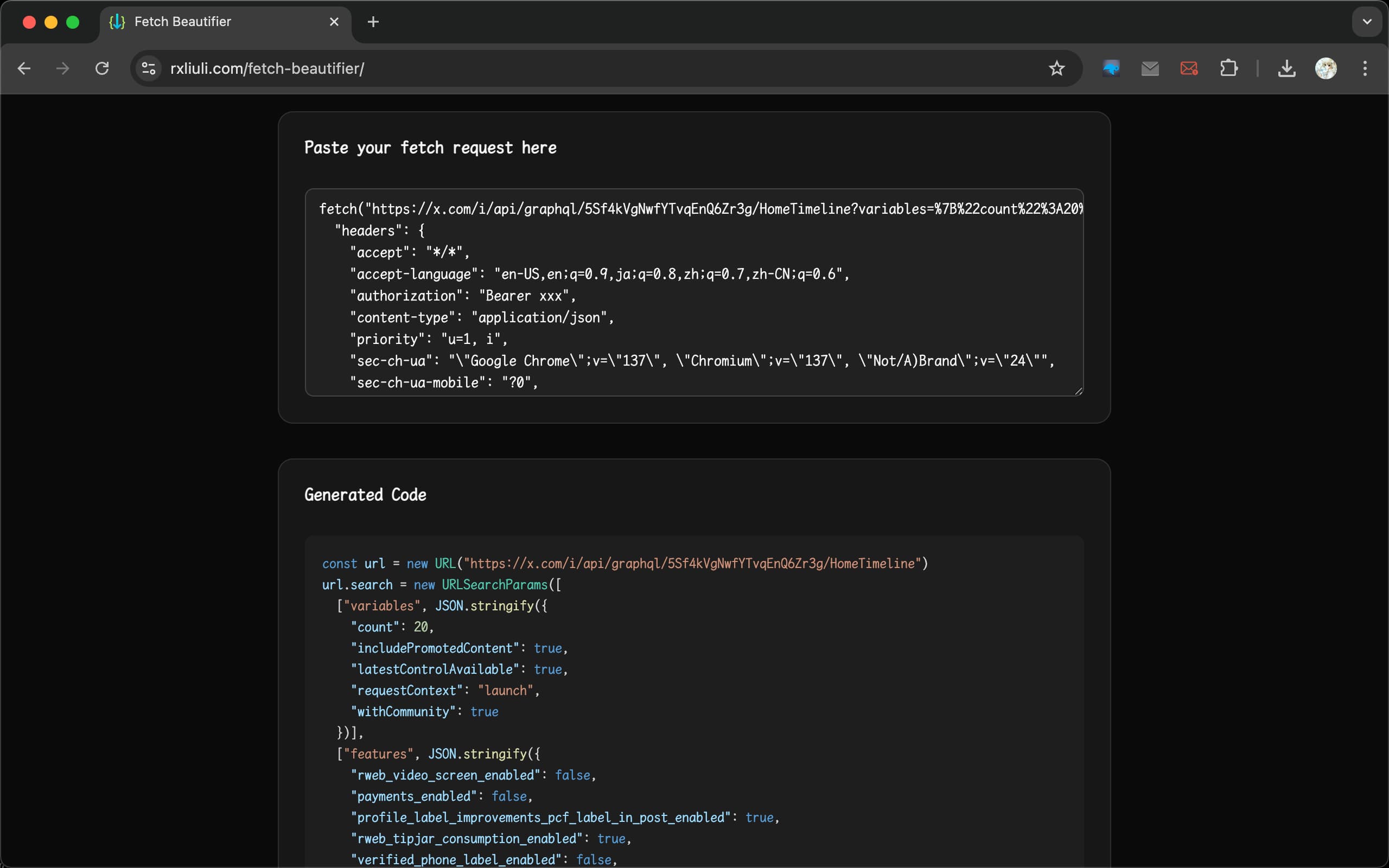The width and height of the screenshot is (1389, 868).
Task: Select the Fetch Beautifier tab
Action: pos(226,22)
